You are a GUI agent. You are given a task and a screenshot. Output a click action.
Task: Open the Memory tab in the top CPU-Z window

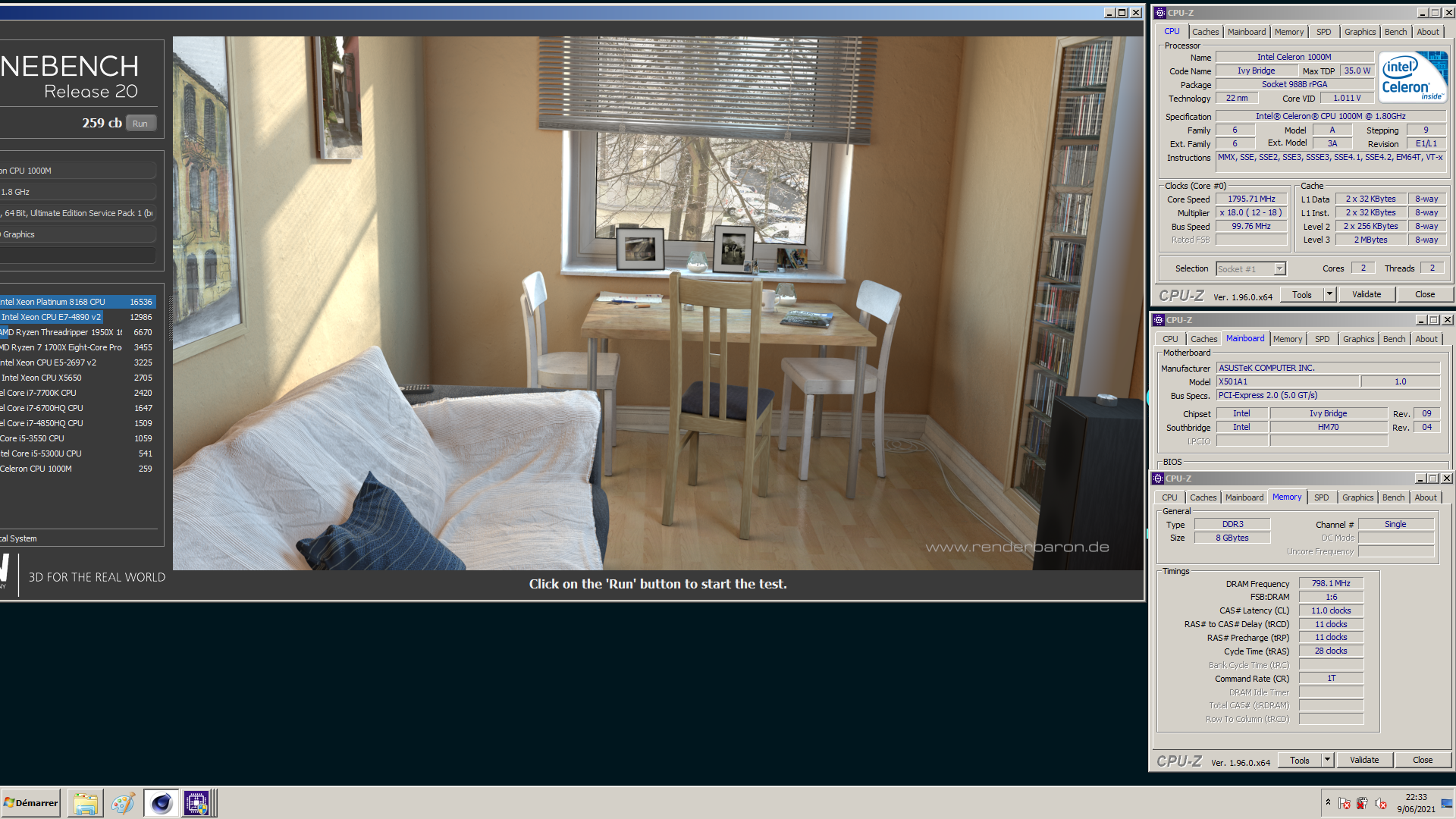point(1289,32)
